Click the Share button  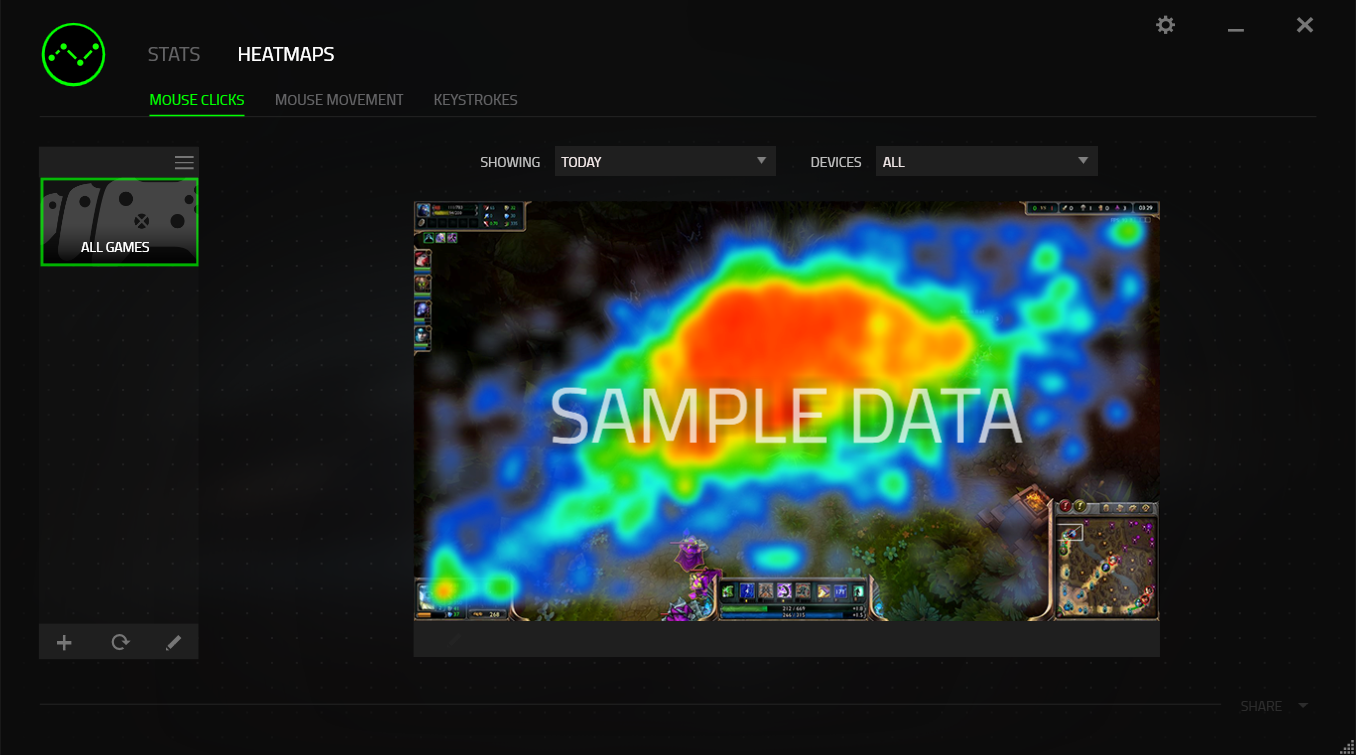[1261, 706]
